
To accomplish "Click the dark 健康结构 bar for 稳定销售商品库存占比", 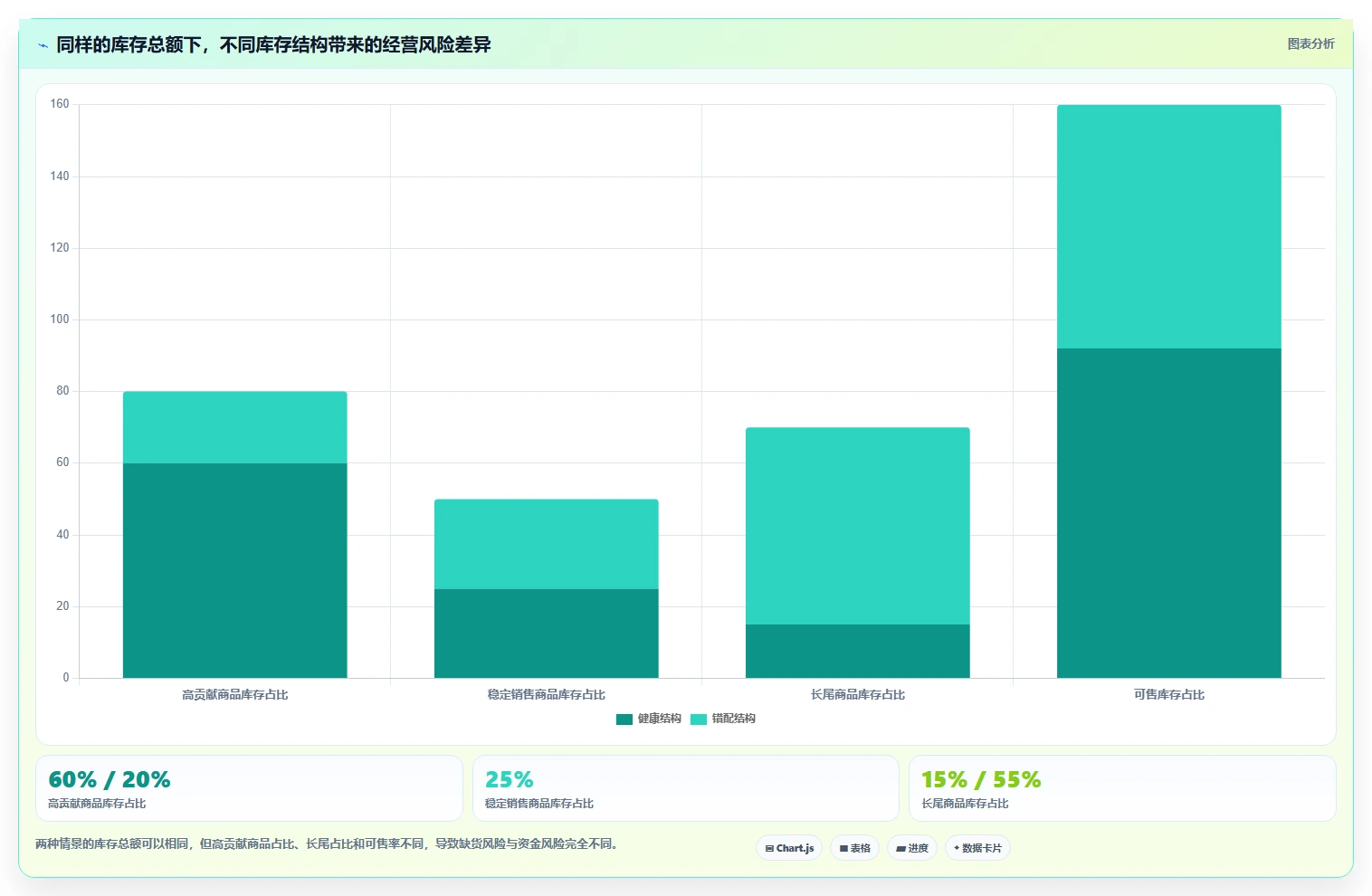I will [x=547, y=634].
